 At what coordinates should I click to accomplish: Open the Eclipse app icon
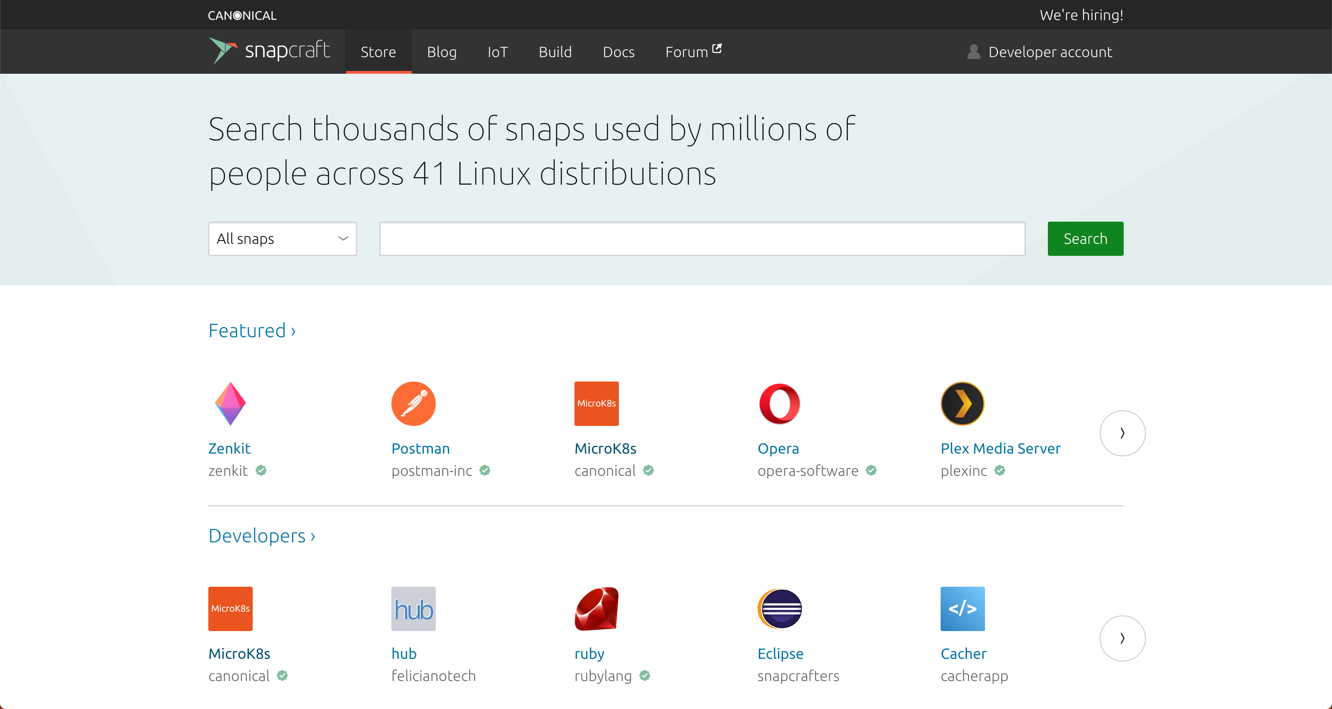click(x=779, y=609)
